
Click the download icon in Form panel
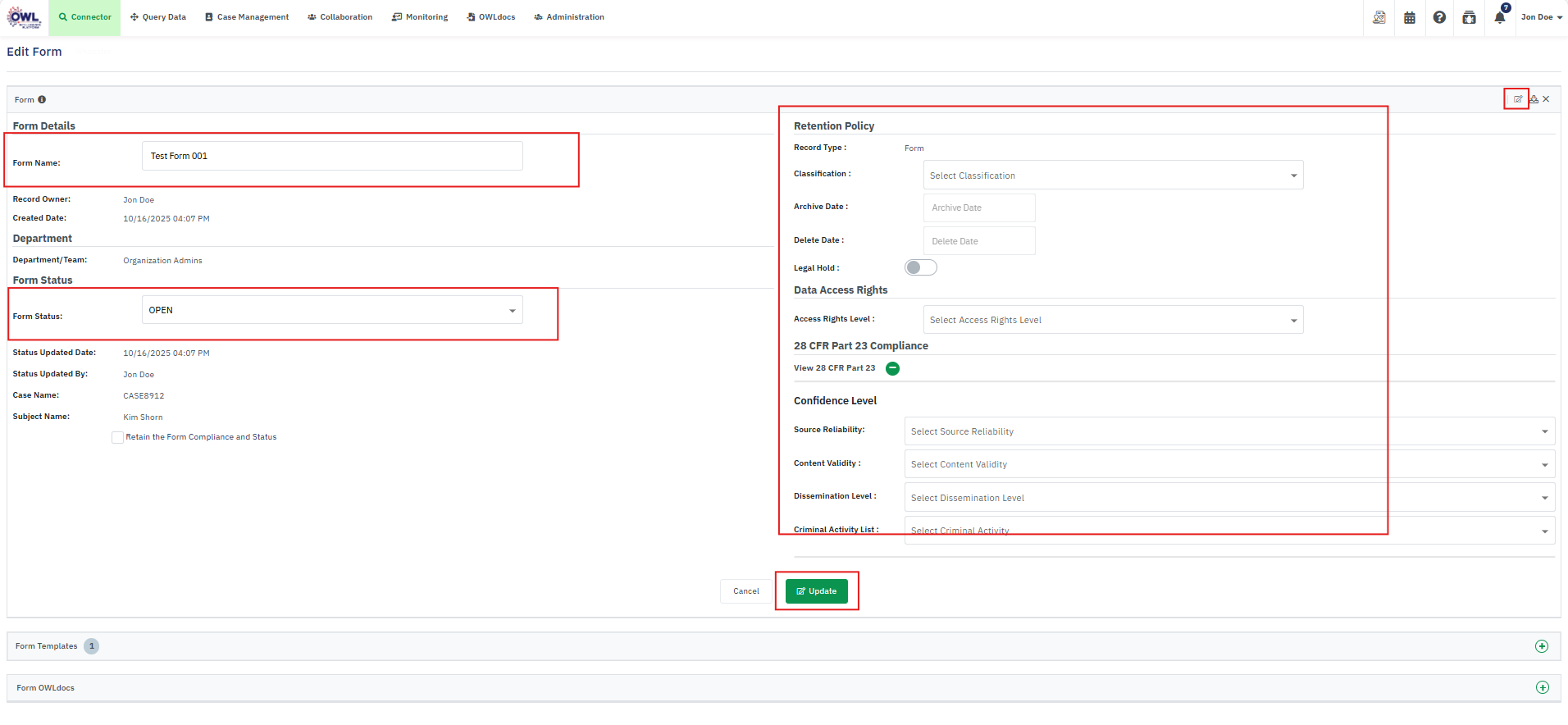(1534, 99)
